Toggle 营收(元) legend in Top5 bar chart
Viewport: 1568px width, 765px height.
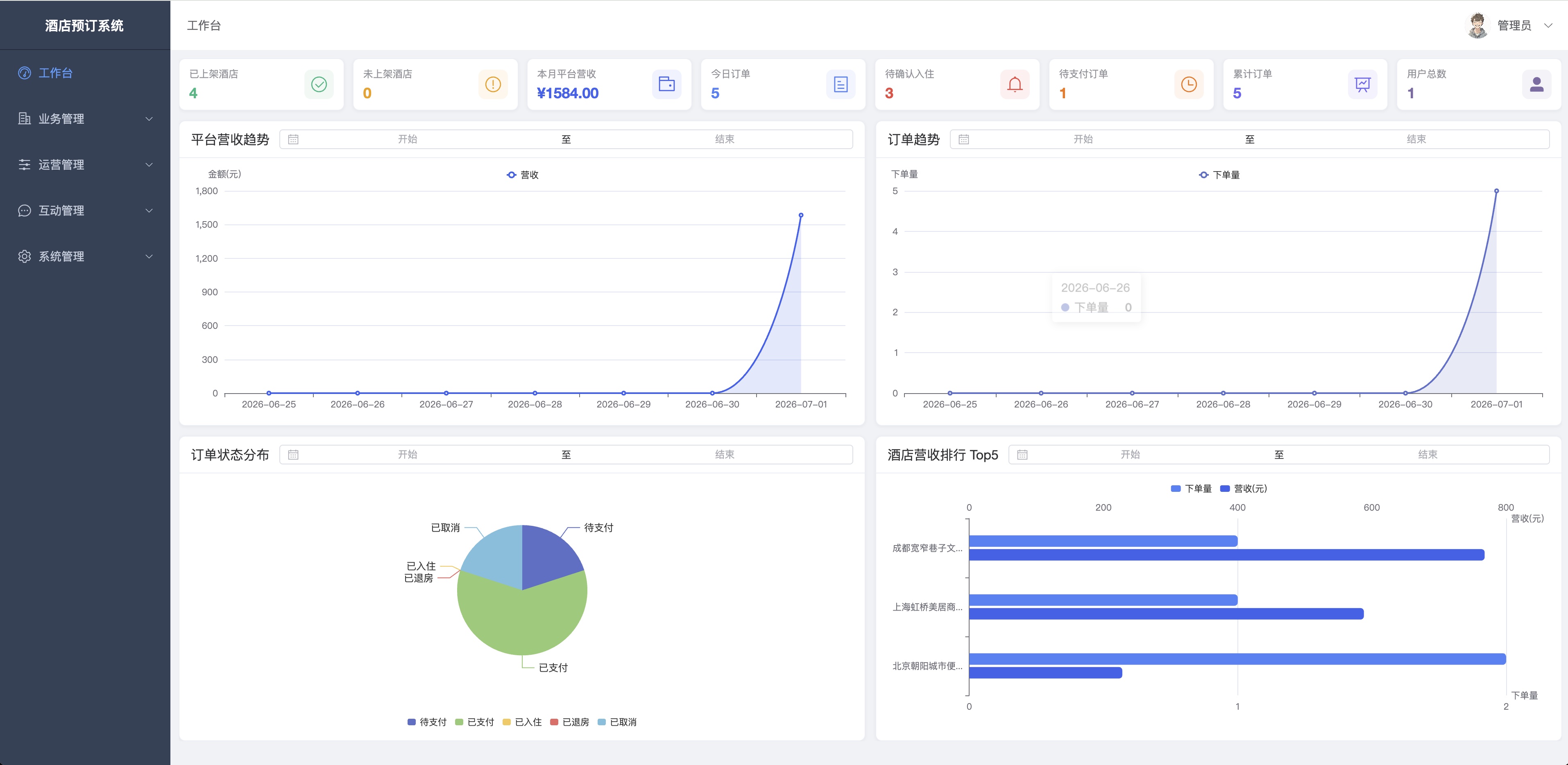[1244, 489]
